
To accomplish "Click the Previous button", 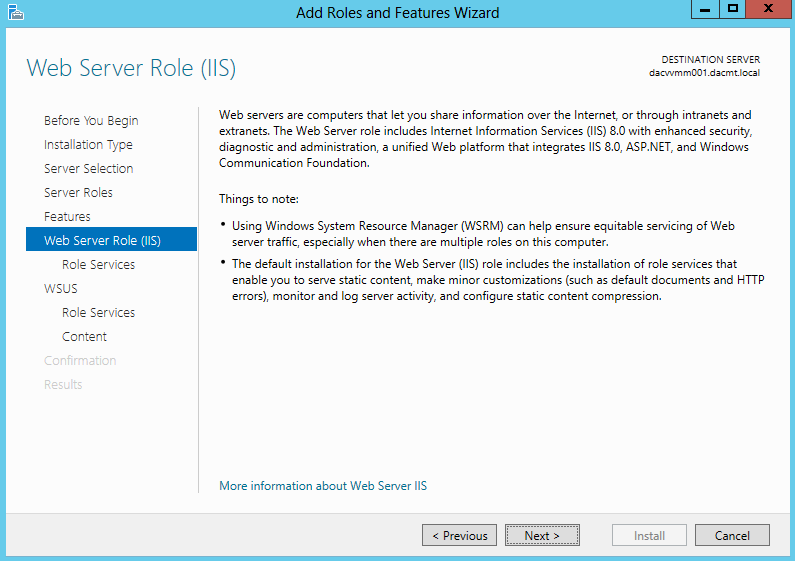I will (459, 535).
